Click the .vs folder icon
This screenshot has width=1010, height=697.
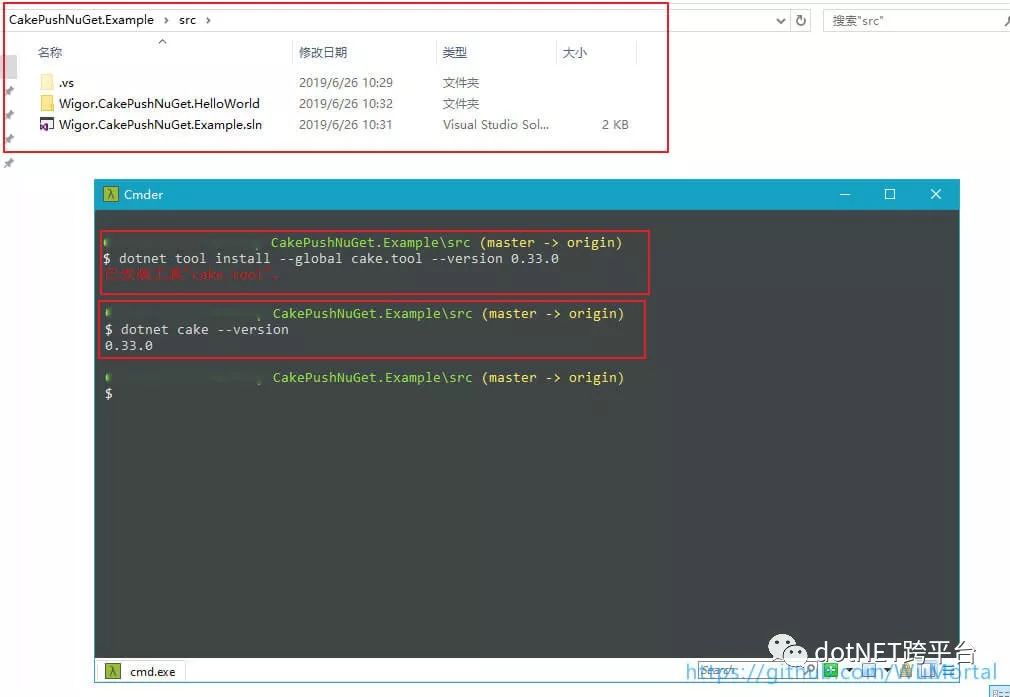(47, 82)
